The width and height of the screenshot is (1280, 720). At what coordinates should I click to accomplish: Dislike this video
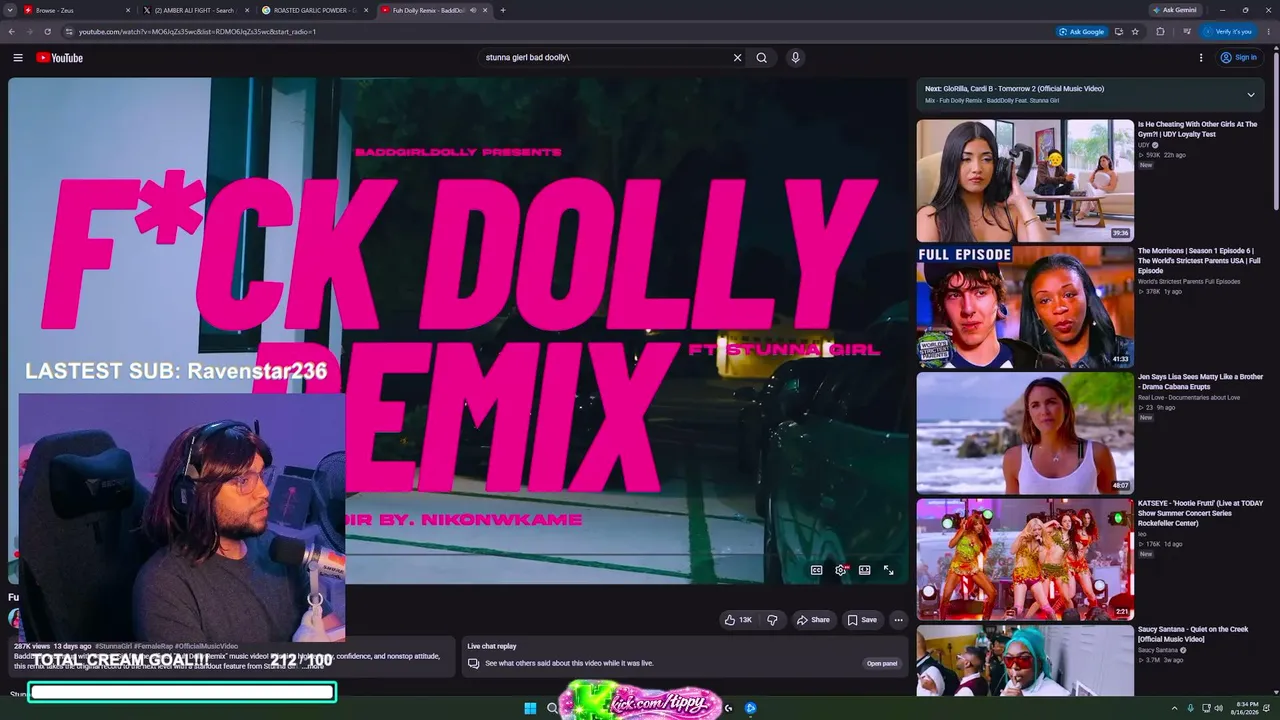pos(772,620)
